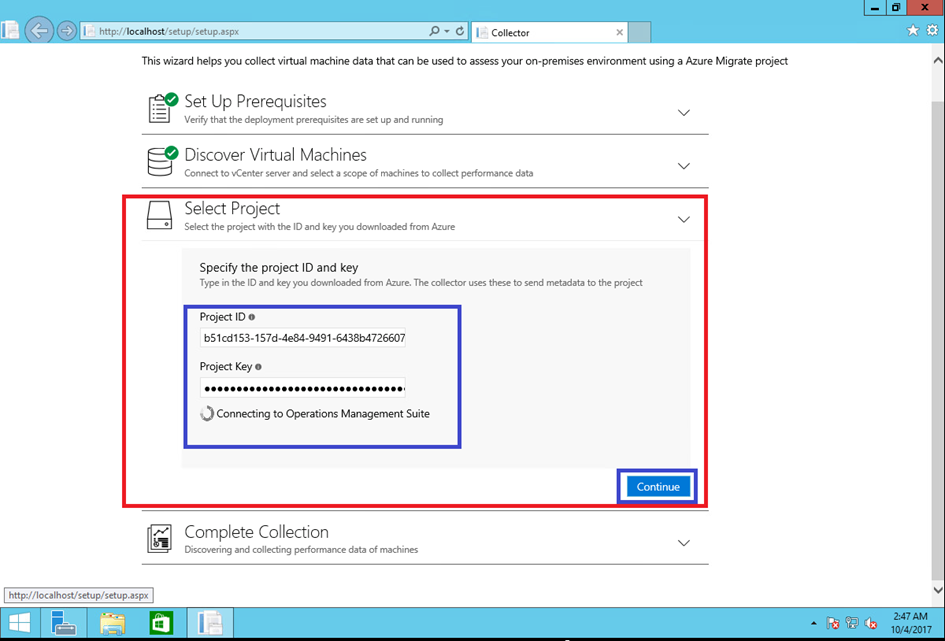Expand the Complete Collection section chevron

point(683,543)
